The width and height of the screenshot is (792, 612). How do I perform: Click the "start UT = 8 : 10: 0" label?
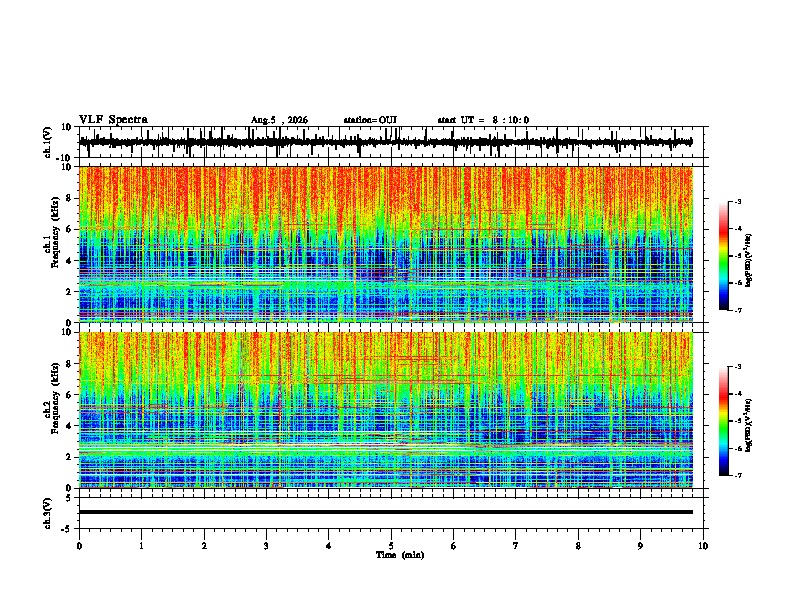click(x=483, y=120)
